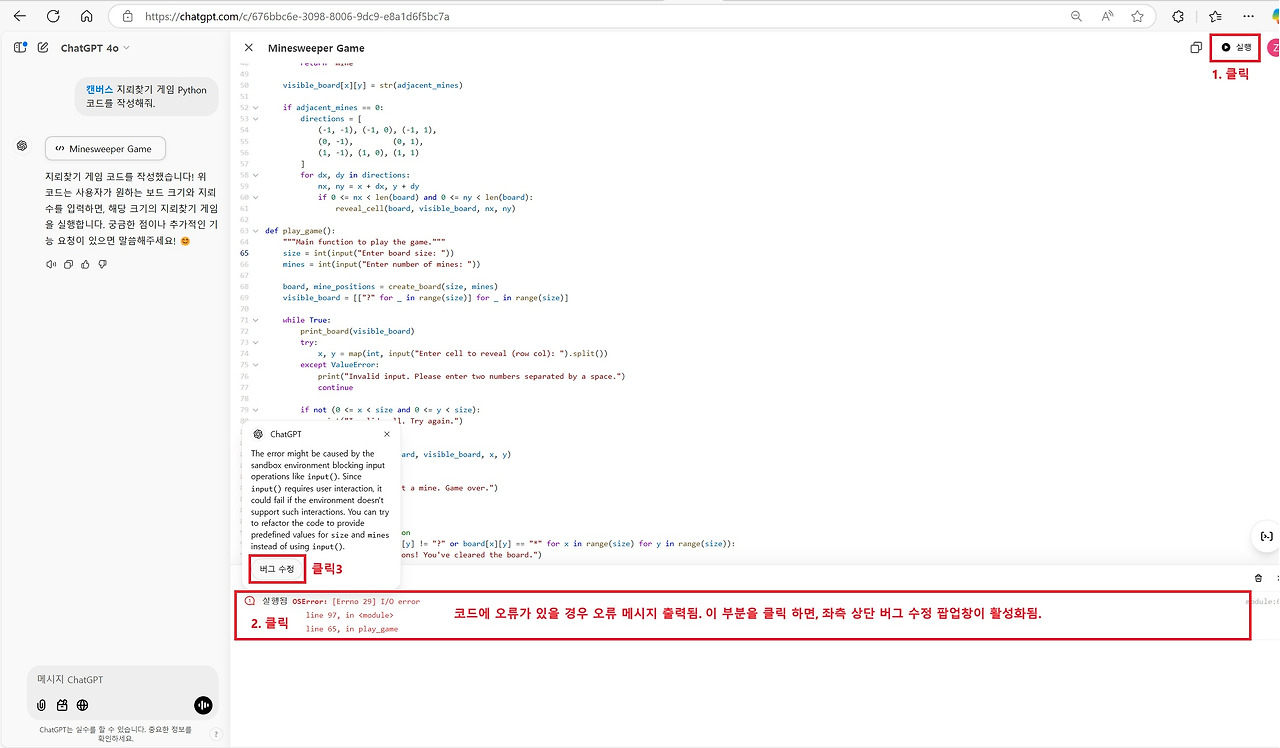The height and width of the screenshot is (748, 1280).
Task: Open the favorites list icon in the browser toolbar
Action: coord(1215,16)
